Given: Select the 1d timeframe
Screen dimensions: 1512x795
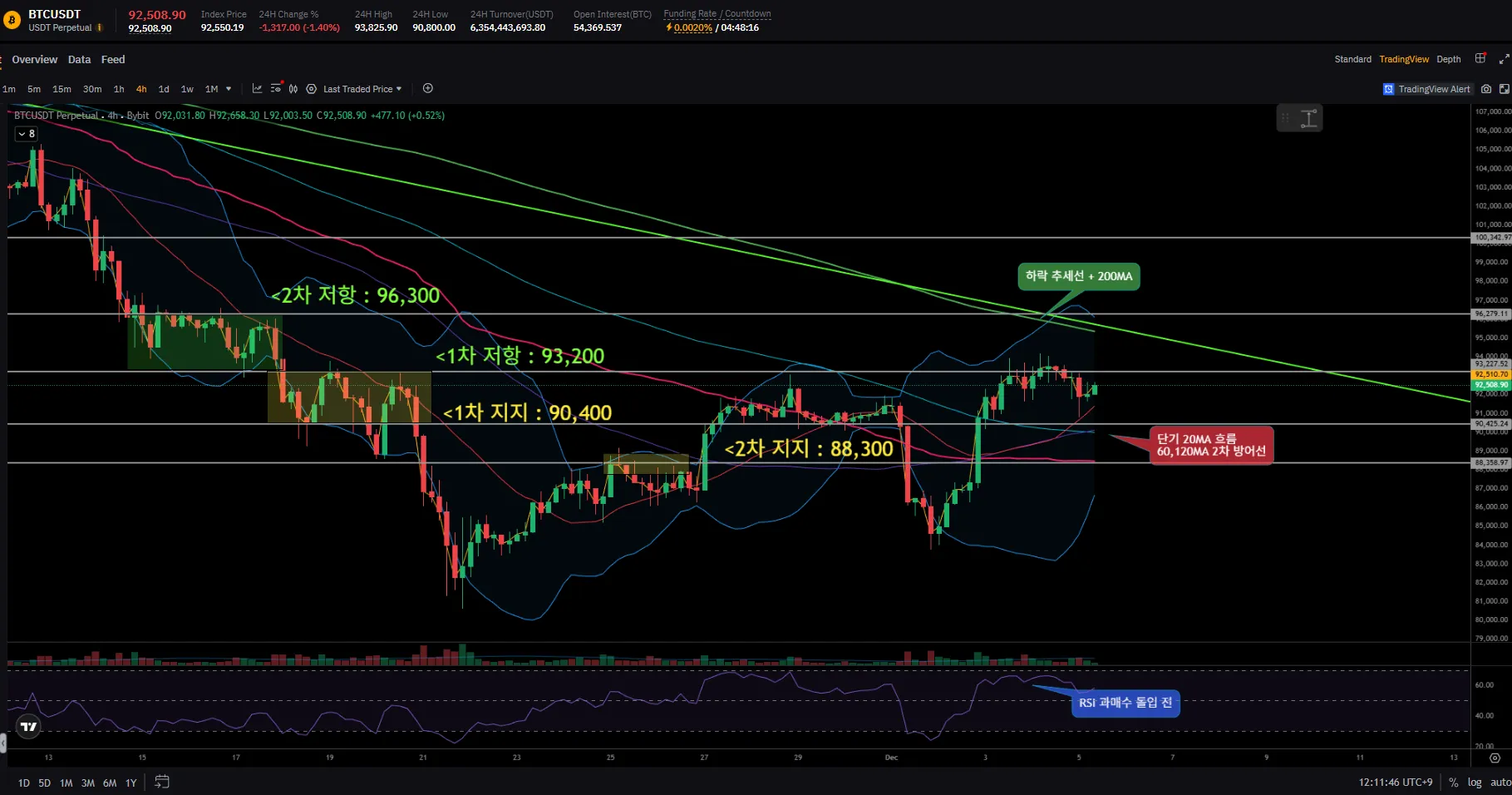Looking at the screenshot, I should [x=164, y=89].
